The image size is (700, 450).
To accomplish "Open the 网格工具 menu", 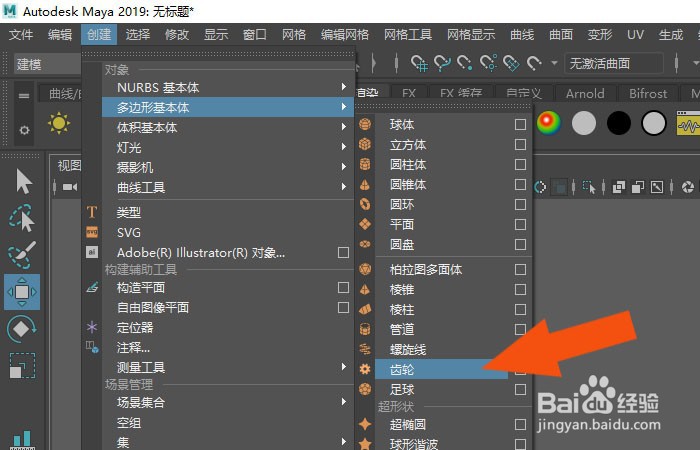I will (x=408, y=34).
